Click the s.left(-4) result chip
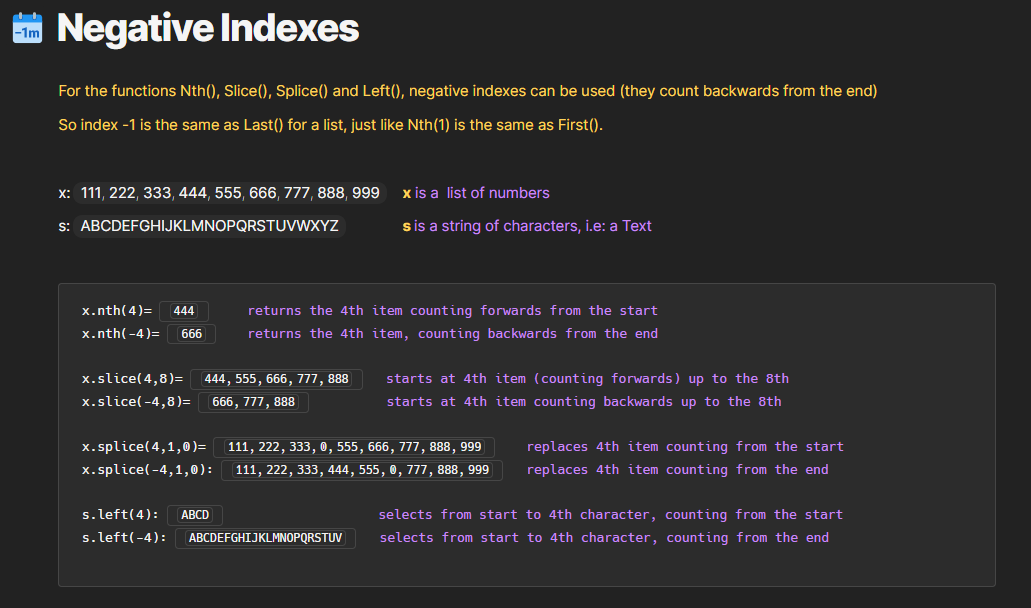Image resolution: width=1031 pixels, height=608 pixels. (x=265, y=538)
